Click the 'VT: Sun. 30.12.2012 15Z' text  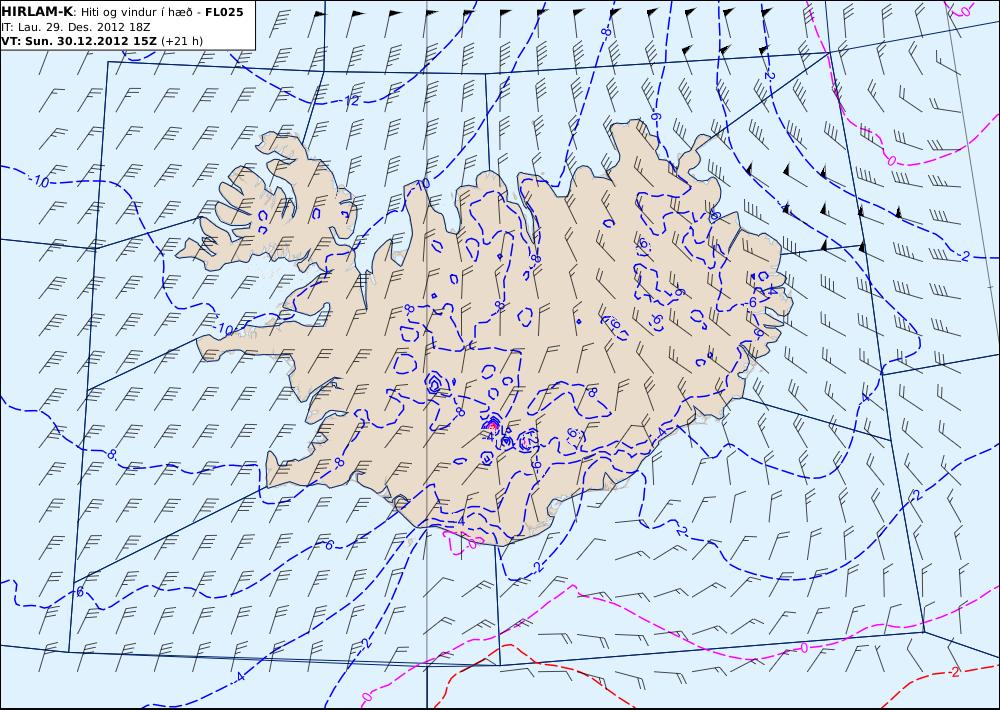pyautogui.click(x=79, y=41)
